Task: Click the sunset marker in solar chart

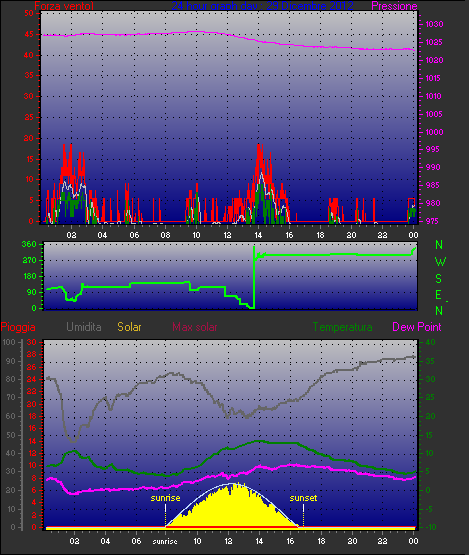Action: tap(303, 498)
